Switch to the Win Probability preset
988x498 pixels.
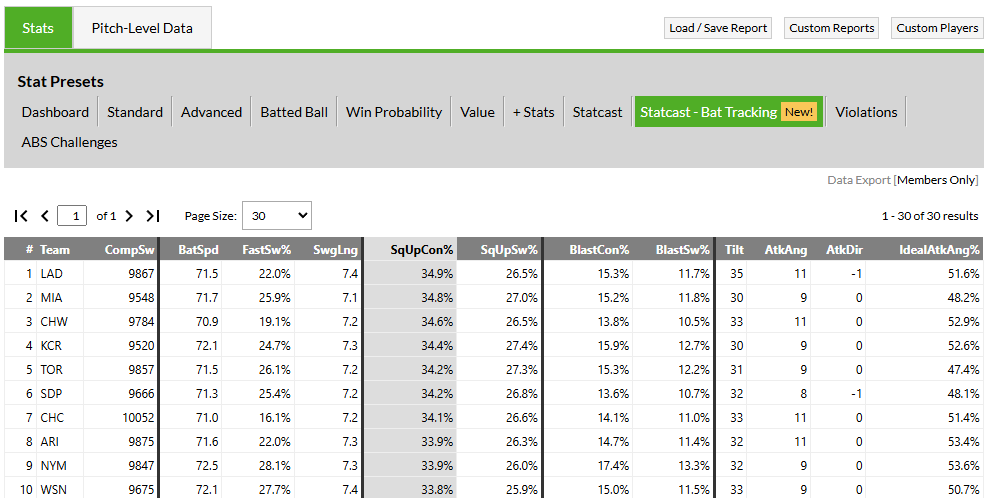click(x=394, y=112)
